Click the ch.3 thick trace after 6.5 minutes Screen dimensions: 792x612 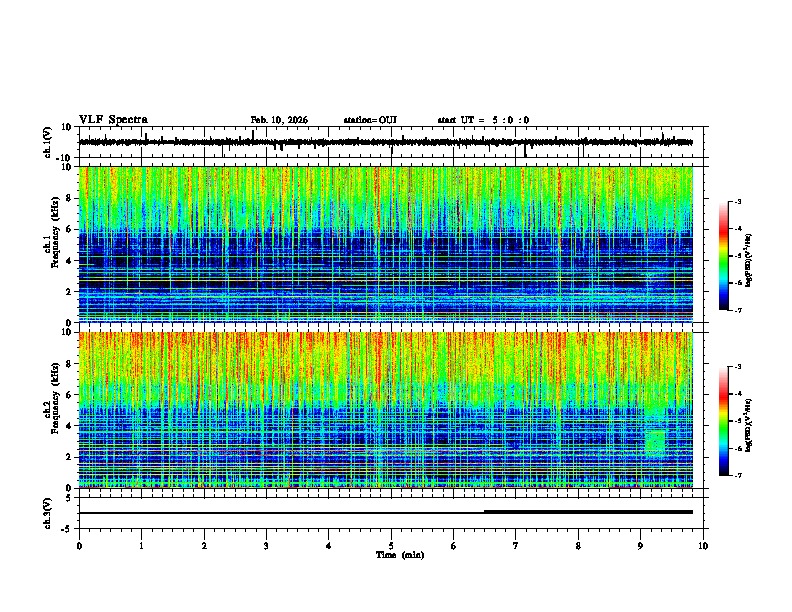[588, 512]
